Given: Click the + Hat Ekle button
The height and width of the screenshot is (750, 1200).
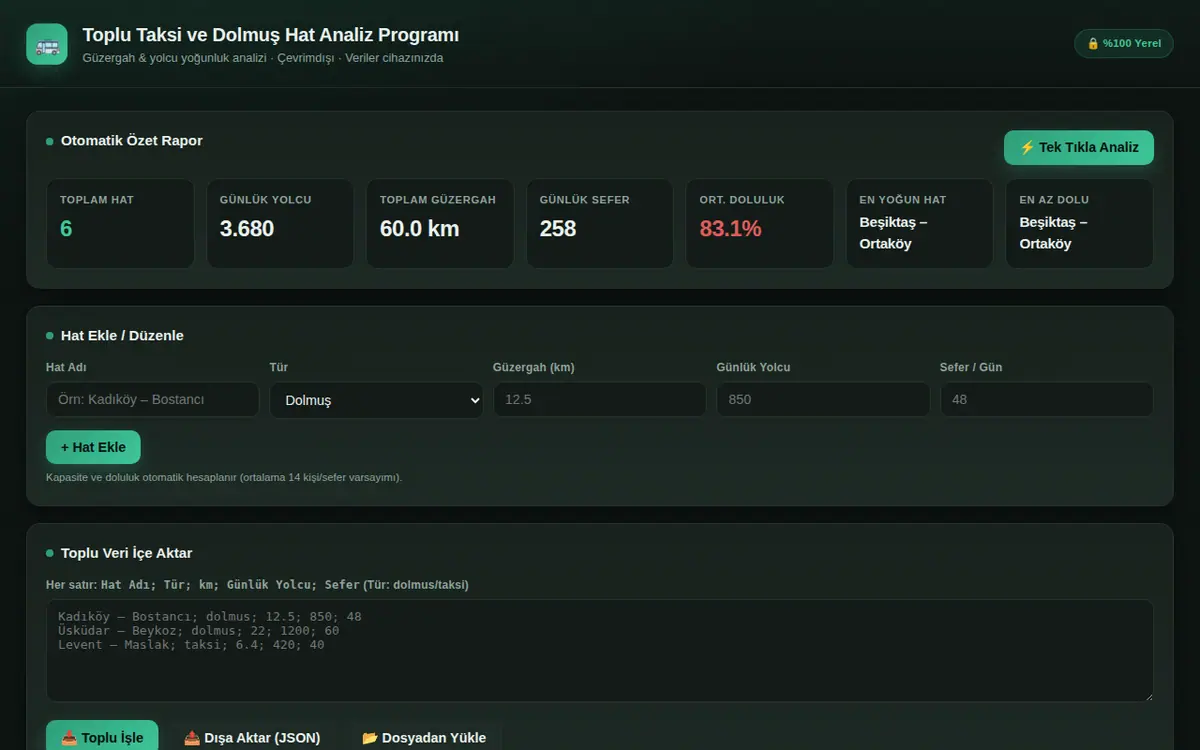Looking at the screenshot, I should point(93,447).
